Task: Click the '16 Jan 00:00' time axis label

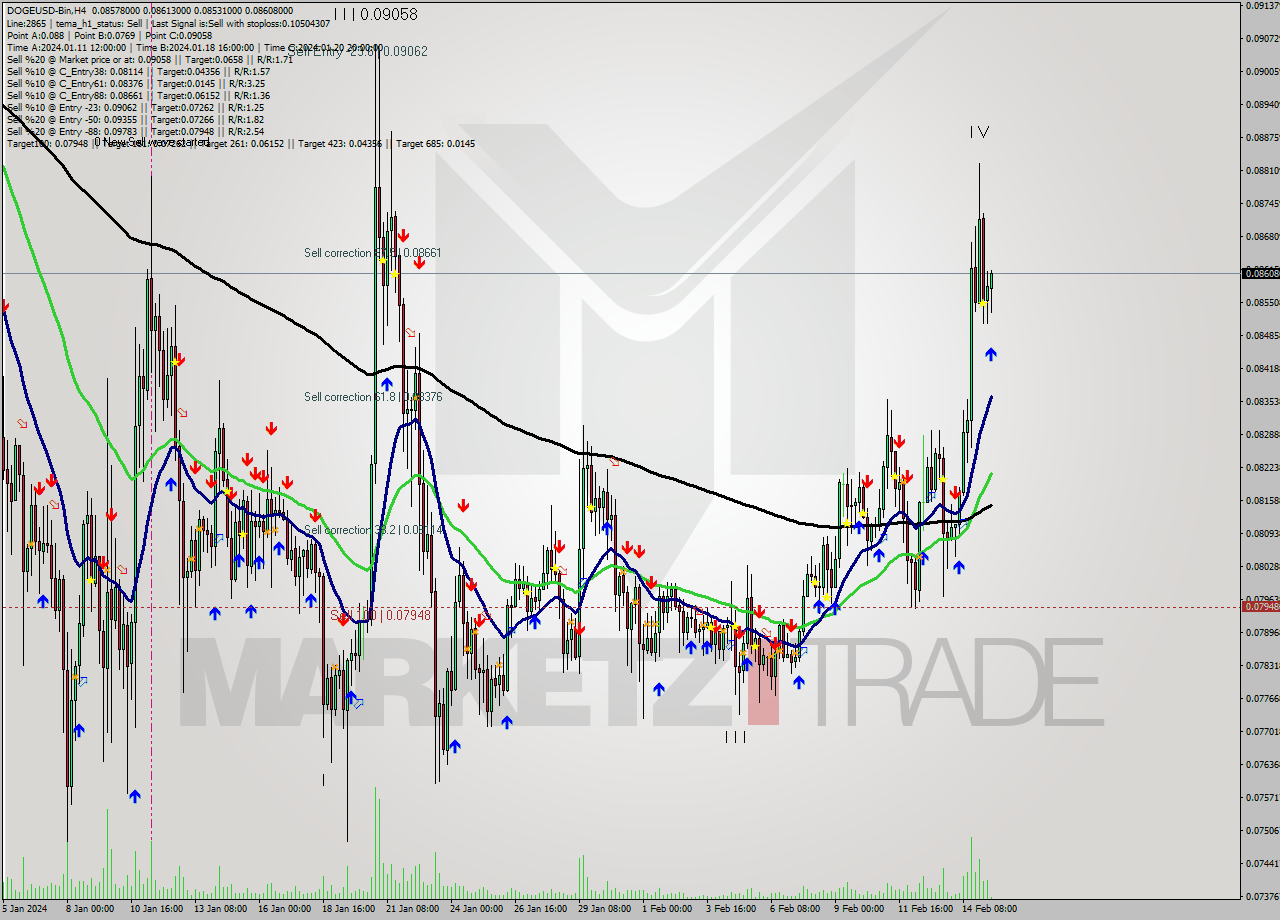Action: 285,909
